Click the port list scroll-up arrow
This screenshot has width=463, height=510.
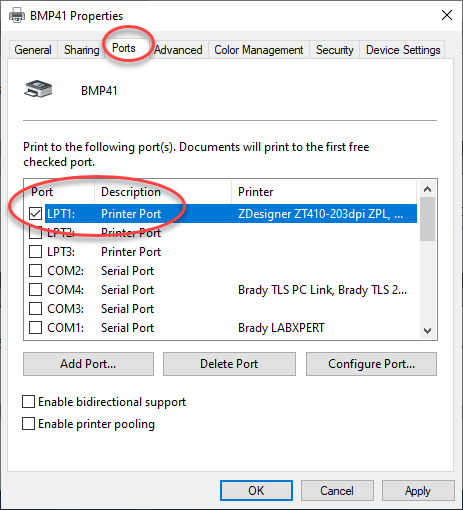coord(427,189)
